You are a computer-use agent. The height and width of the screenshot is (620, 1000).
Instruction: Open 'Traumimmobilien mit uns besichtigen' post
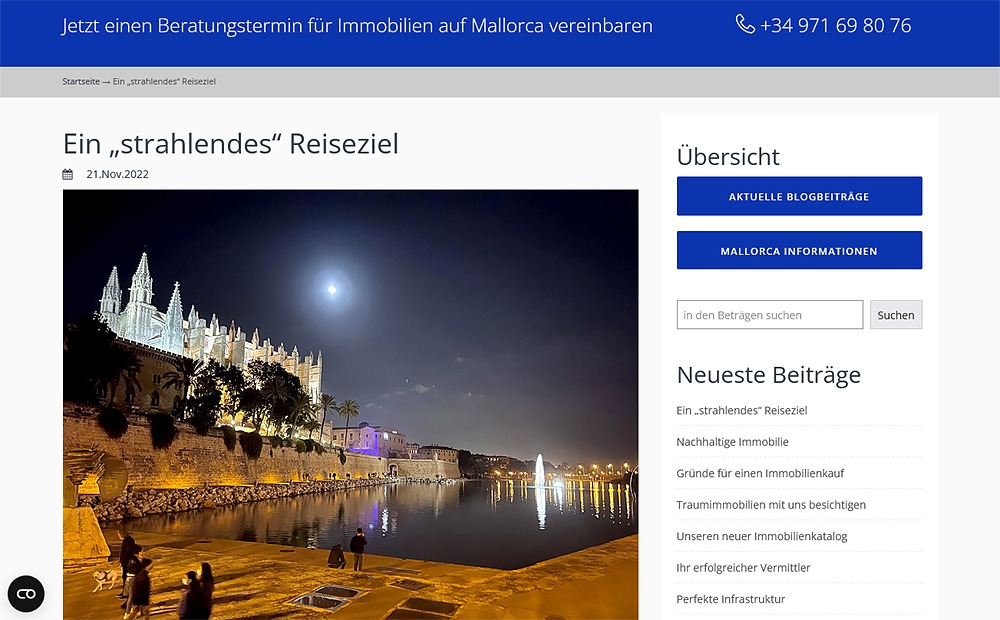pyautogui.click(x=771, y=505)
